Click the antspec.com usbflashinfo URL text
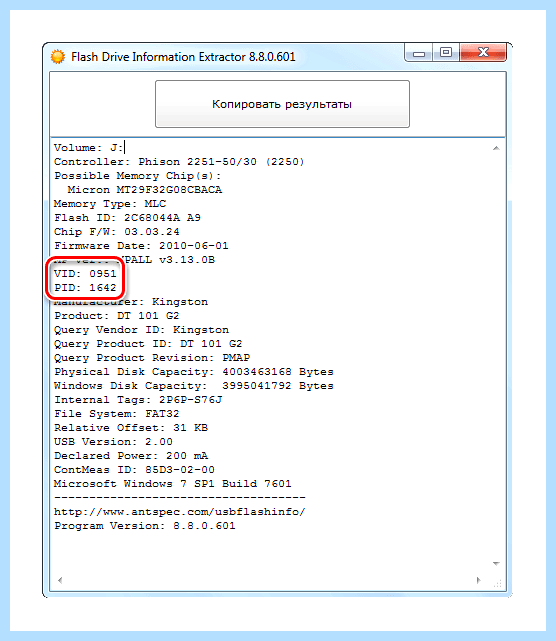The height and width of the screenshot is (641, 556). 179,511
